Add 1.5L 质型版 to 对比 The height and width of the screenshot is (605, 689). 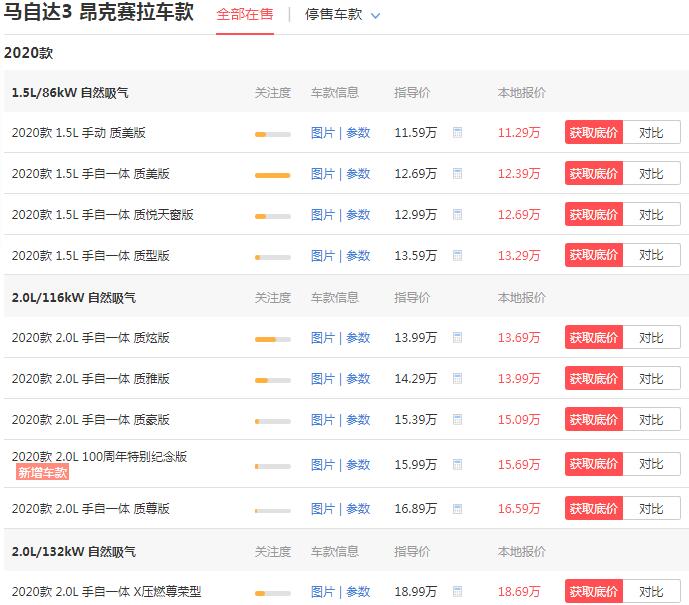click(x=652, y=255)
